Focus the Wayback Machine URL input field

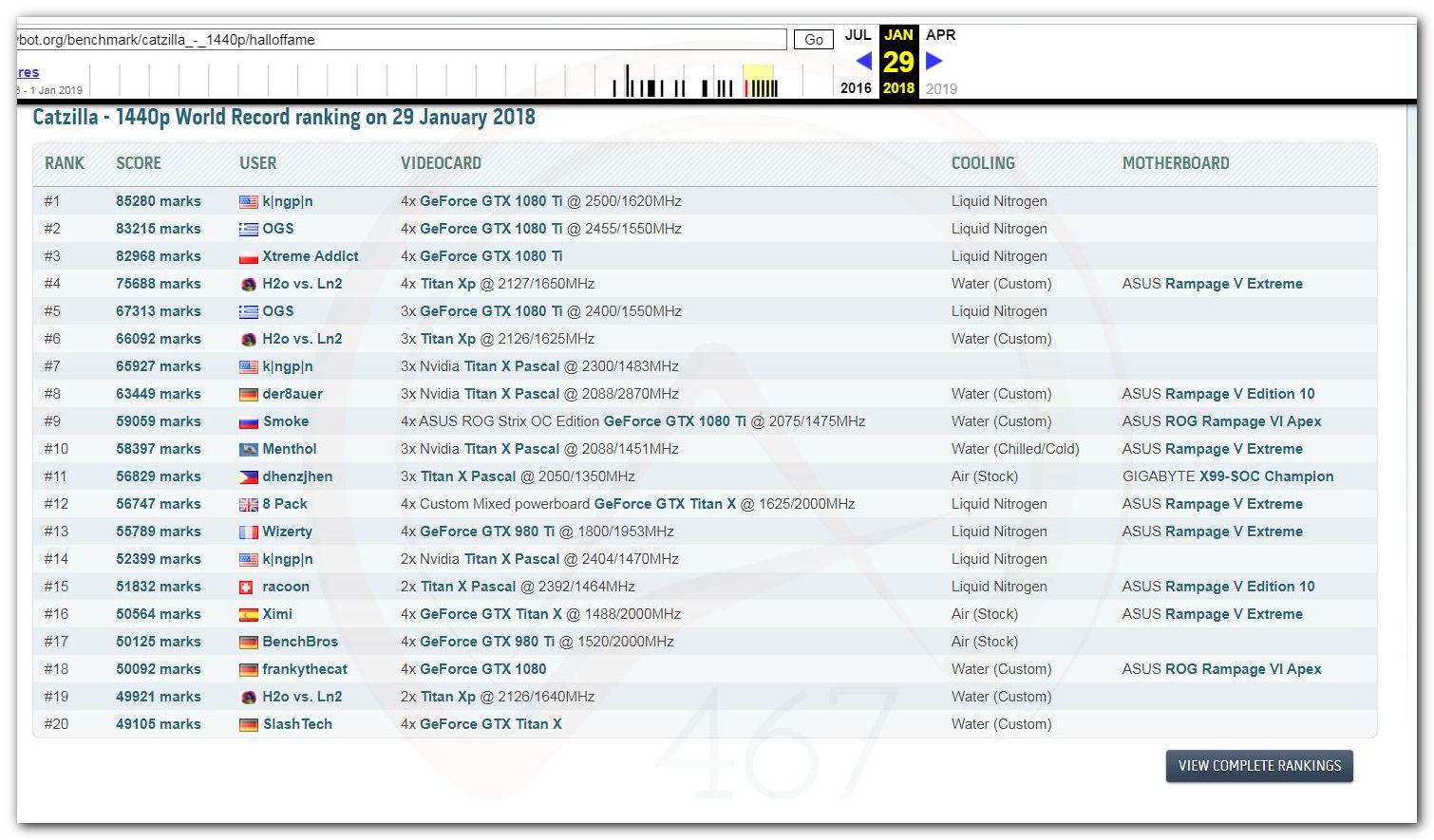pos(402,40)
